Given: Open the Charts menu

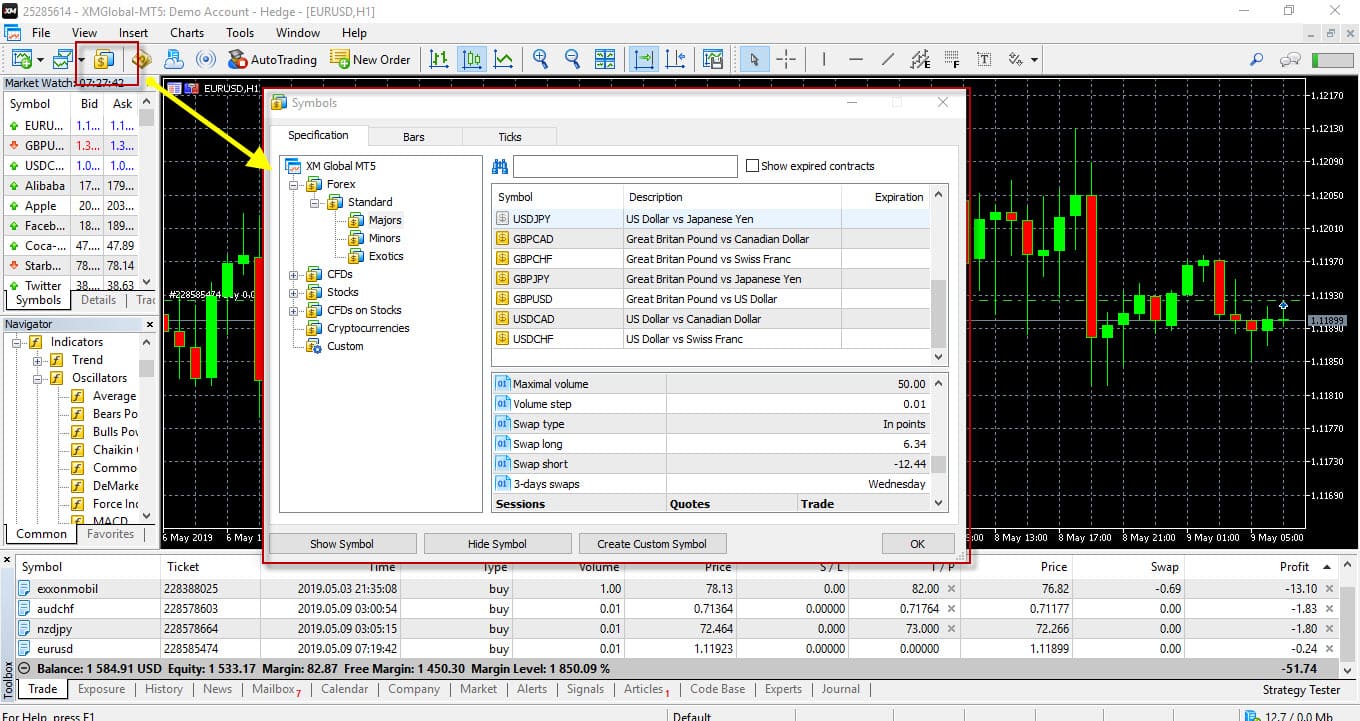Looking at the screenshot, I should 187,33.
